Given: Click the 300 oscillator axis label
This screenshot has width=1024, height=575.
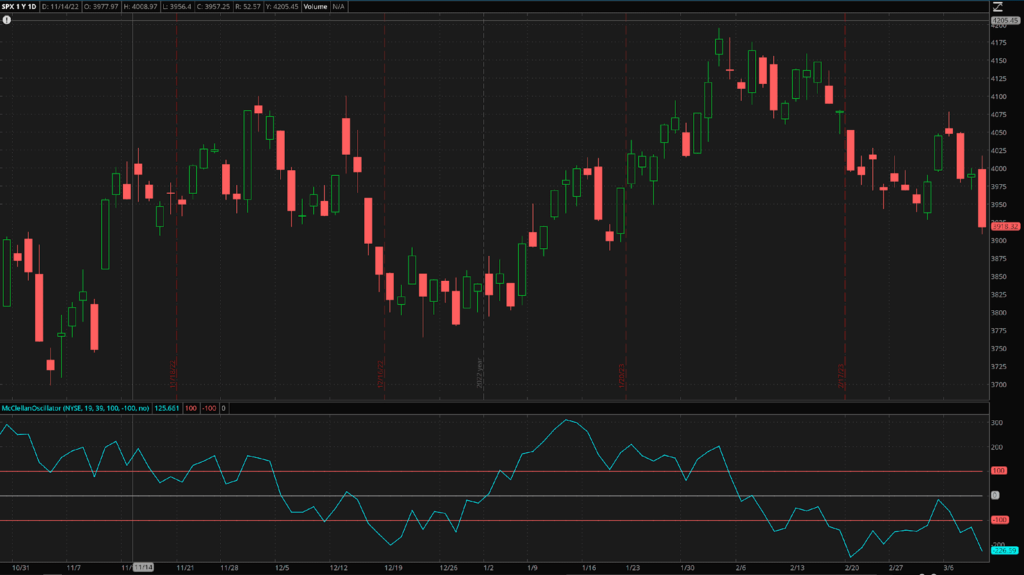Looking at the screenshot, I should [x=997, y=423].
